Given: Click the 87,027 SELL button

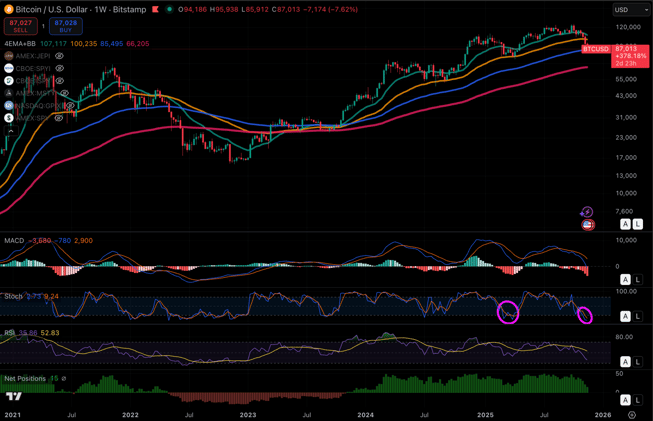Looking at the screenshot, I should pos(20,26).
